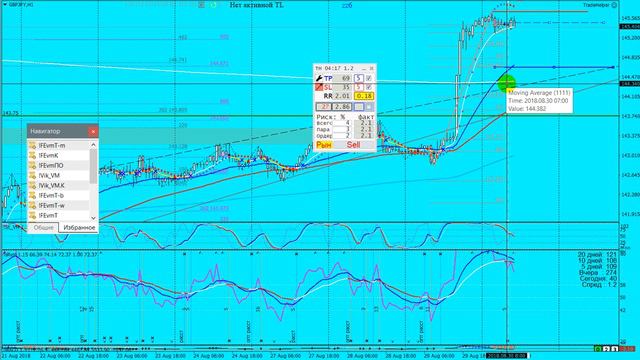Click the RR value 2.01
The image size is (640, 360).
[x=342, y=96]
